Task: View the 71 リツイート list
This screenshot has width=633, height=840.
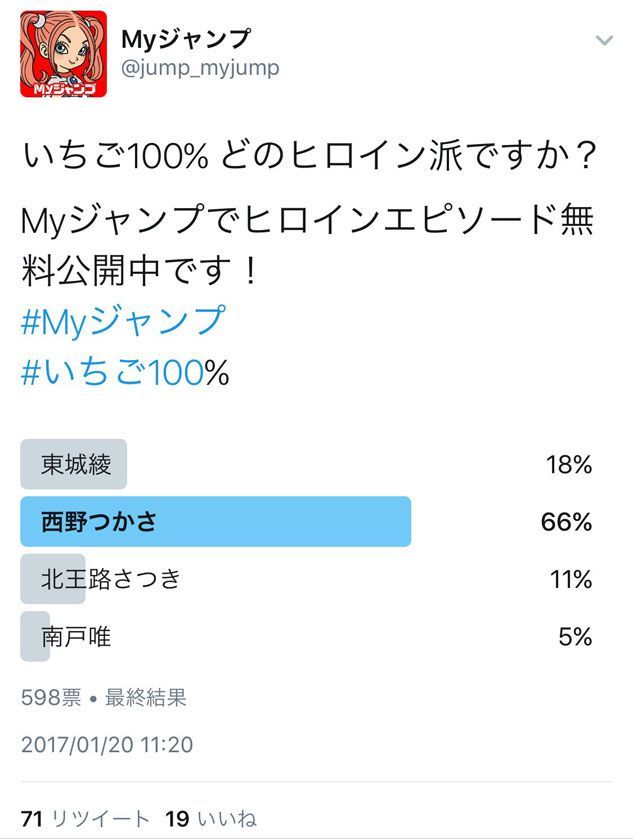Action: (x=86, y=819)
